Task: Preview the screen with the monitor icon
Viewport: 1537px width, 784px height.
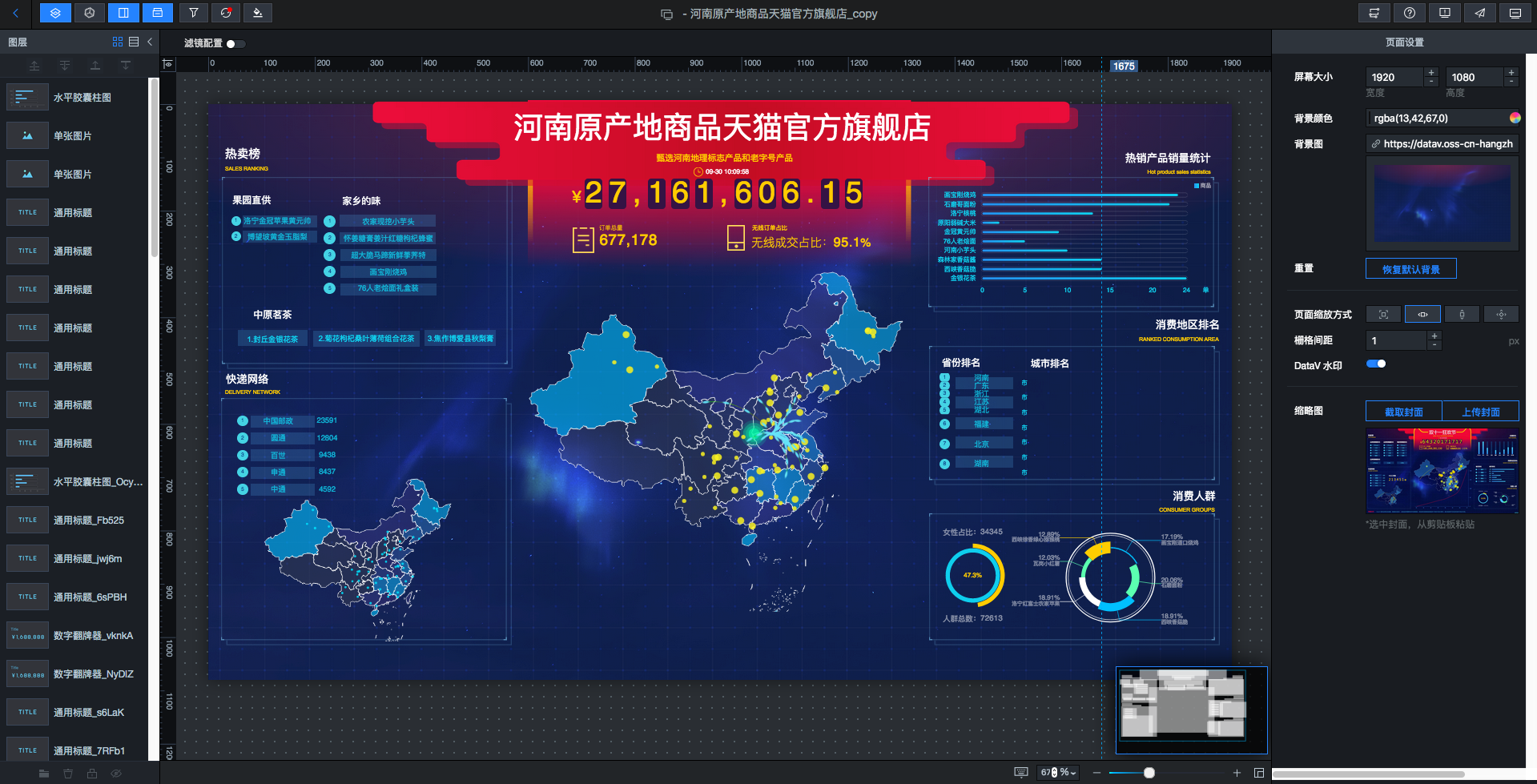Action: pyautogui.click(x=1515, y=13)
